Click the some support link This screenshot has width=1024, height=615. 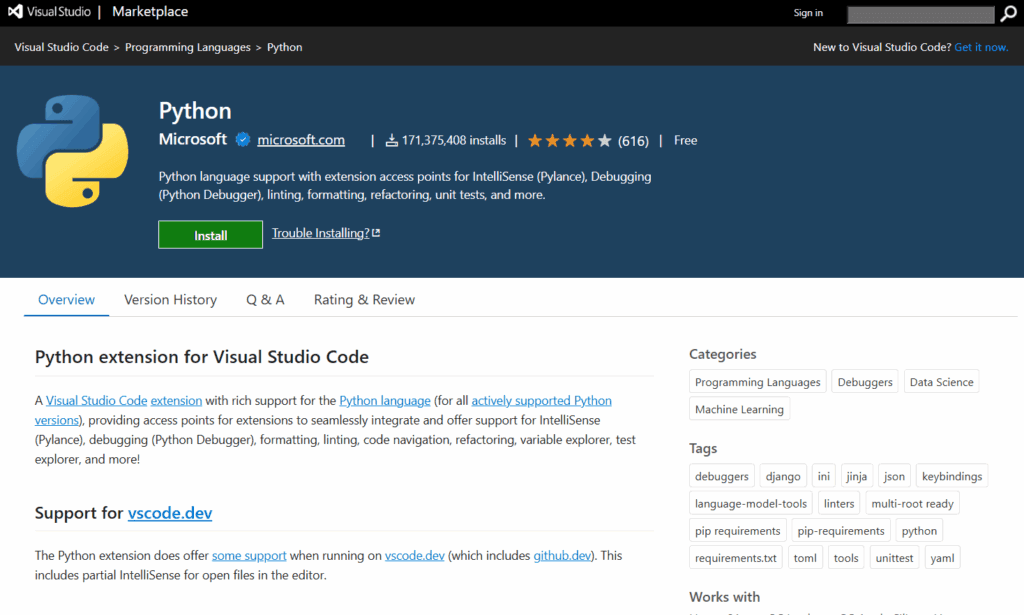tap(249, 556)
